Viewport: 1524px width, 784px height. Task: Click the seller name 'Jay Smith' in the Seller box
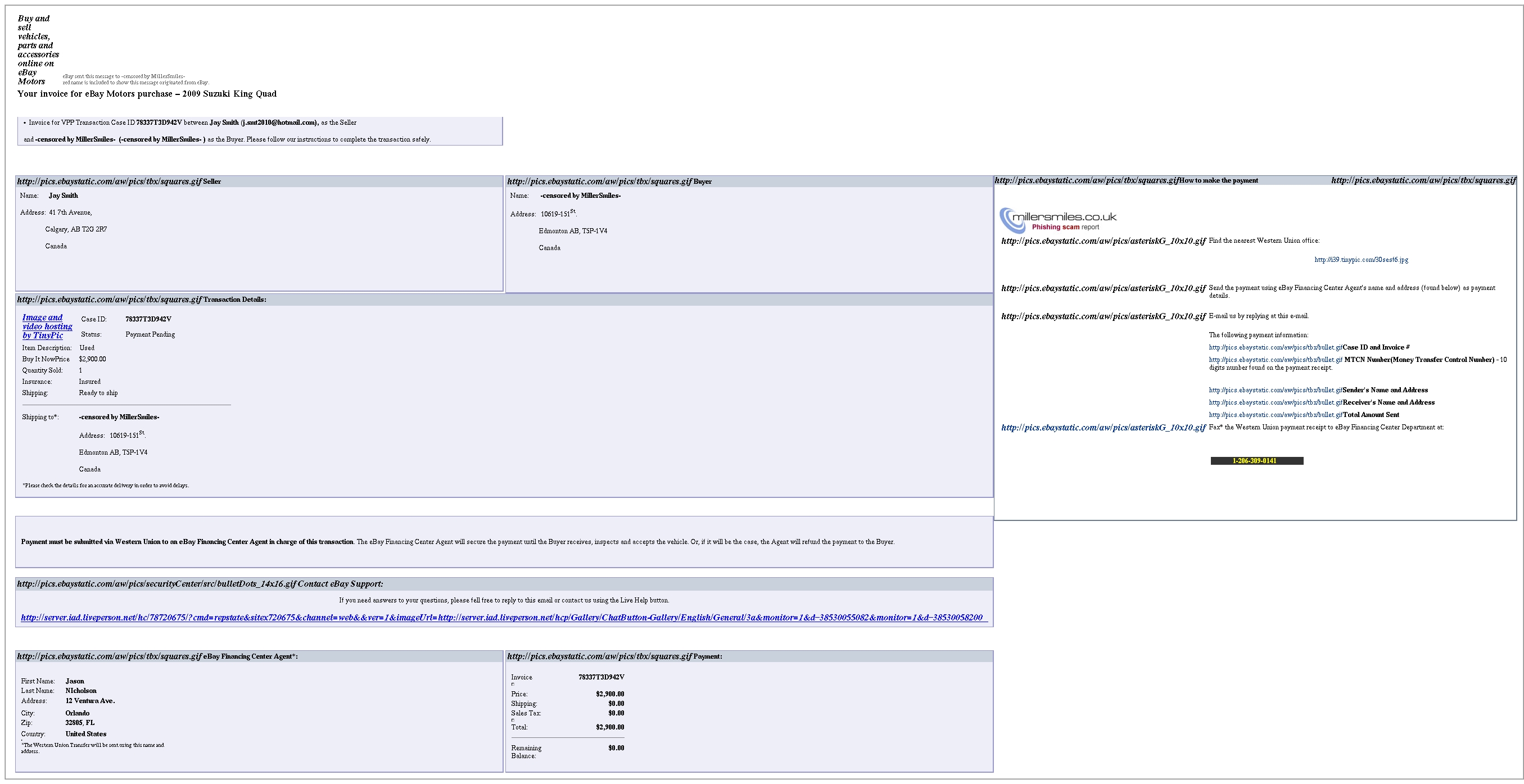(64, 196)
